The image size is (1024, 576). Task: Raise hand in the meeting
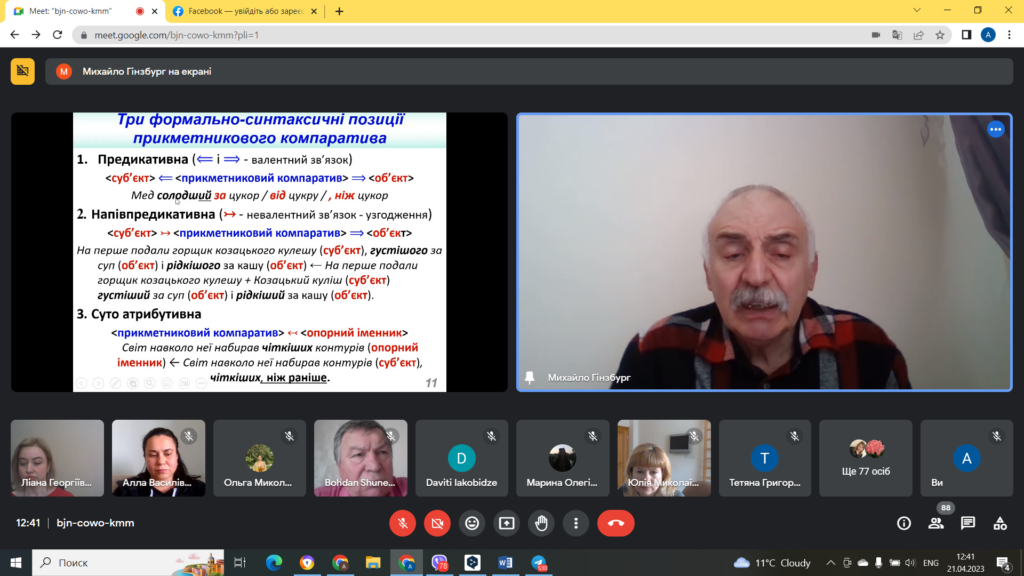tap(541, 523)
